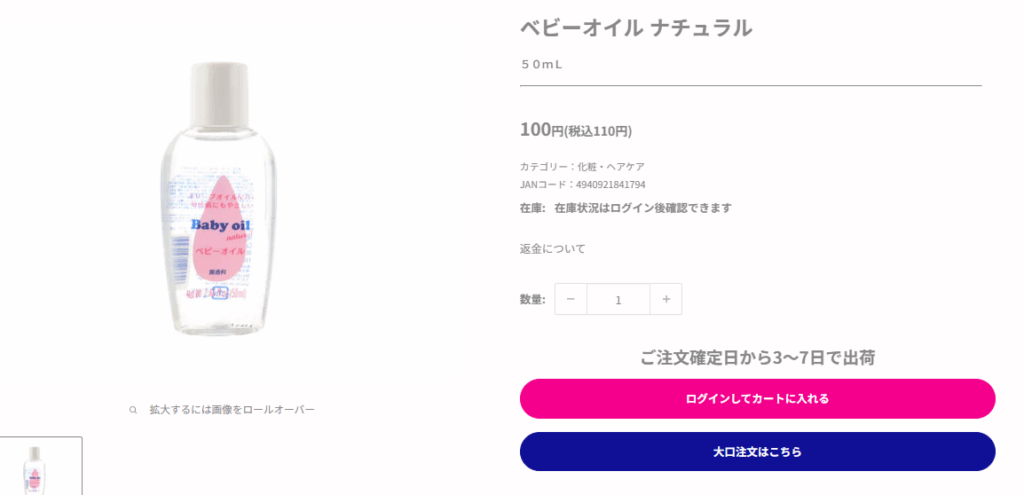Click the (税込110円) tax-included price
Screen dimensions: 1024x495
tap(598, 131)
